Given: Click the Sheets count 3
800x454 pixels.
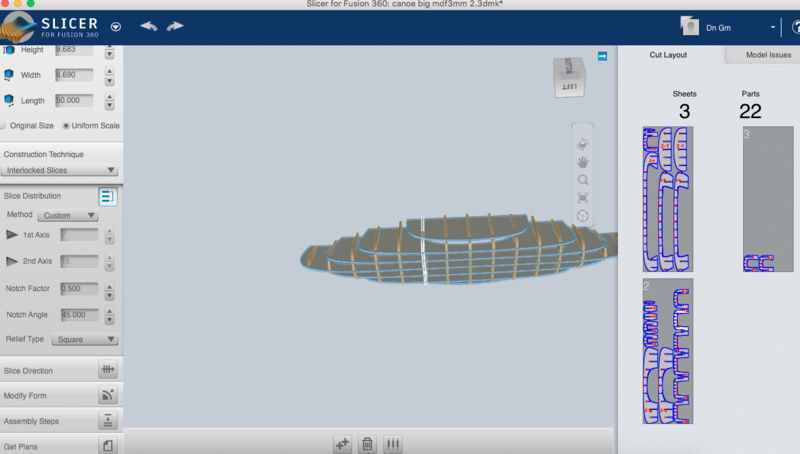Looking at the screenshot, I should [685, 111].
